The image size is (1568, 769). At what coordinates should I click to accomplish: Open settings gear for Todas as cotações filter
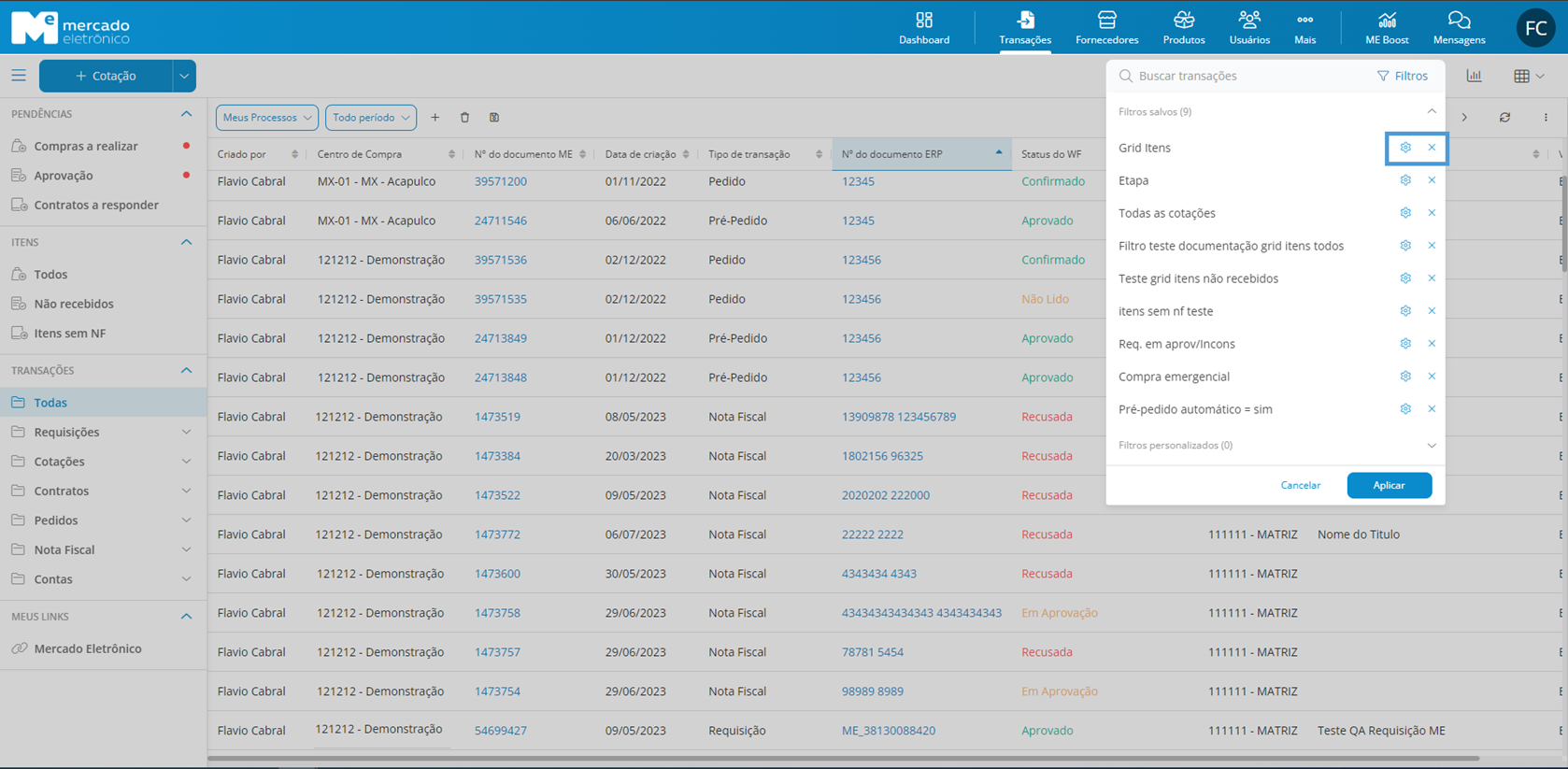pyautogui.click(x=1405, y=213)
